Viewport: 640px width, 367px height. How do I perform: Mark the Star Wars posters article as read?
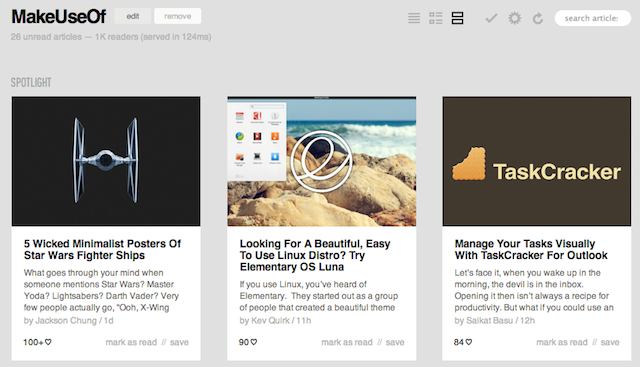[131, 342]
